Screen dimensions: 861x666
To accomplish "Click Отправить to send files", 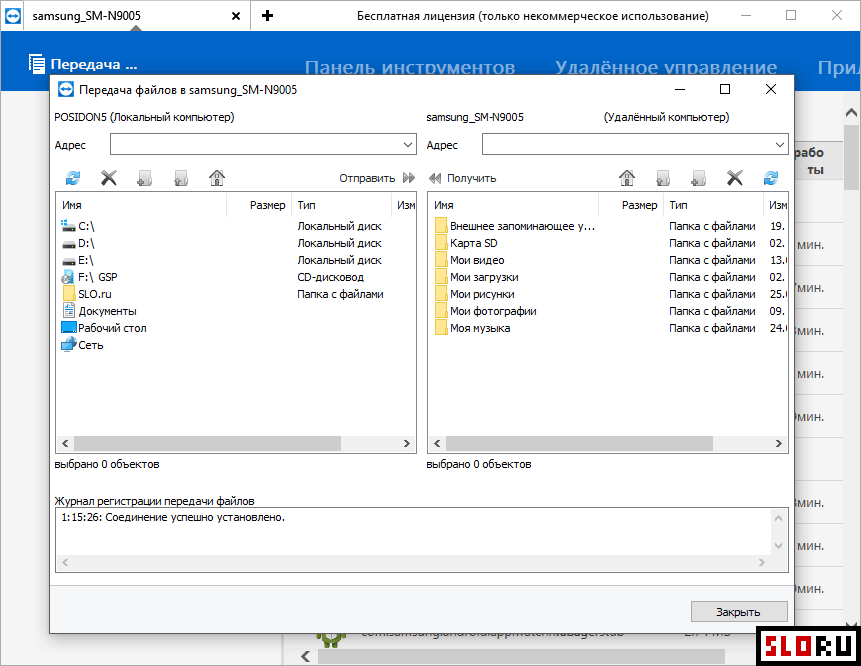I will [x=377, y=178].
